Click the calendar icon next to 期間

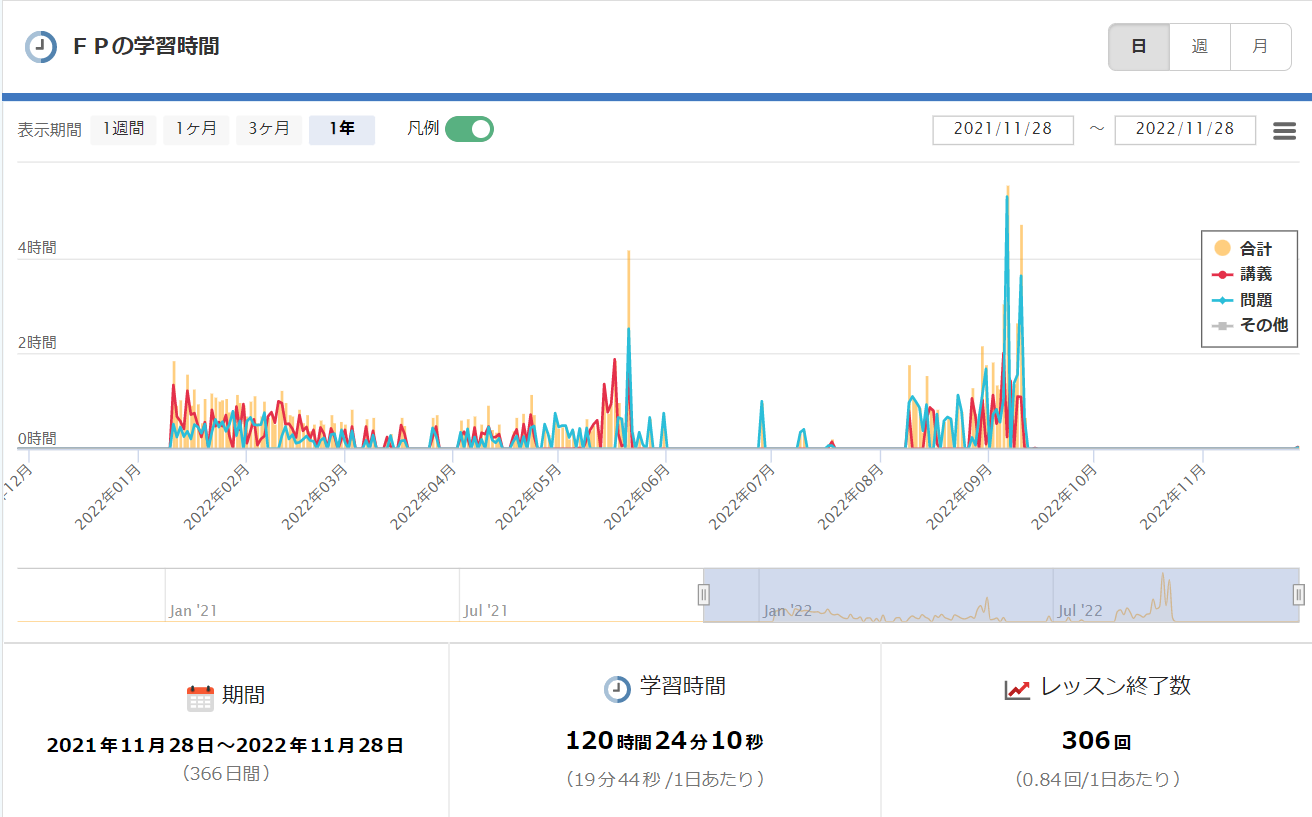pyautogui.click(x=200, y=697)
